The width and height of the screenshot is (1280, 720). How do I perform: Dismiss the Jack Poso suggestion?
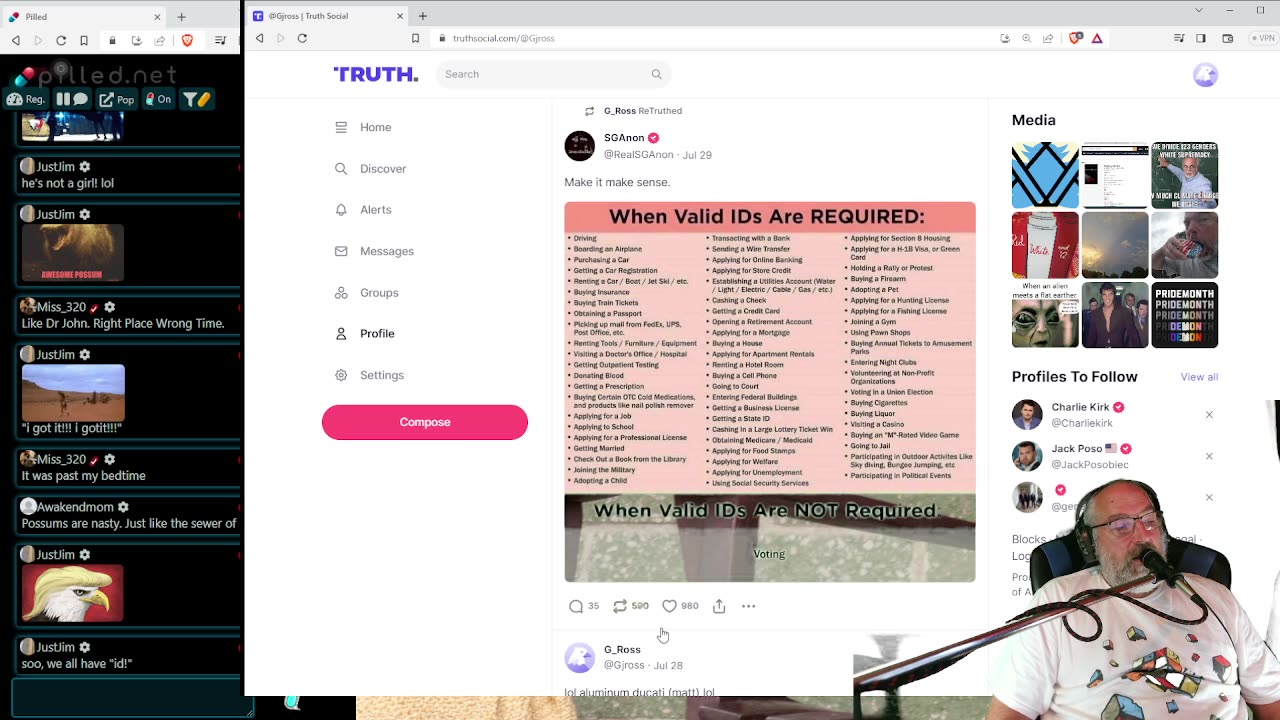(x=1209, y=456)
